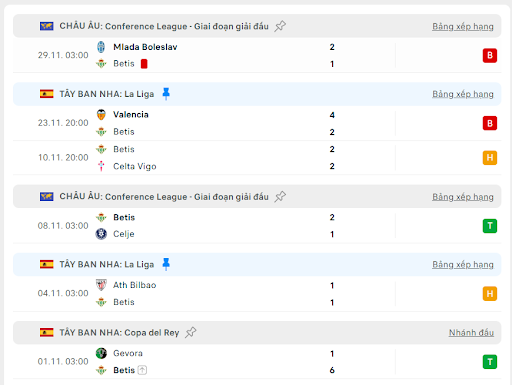512x385 pixels.
Task: Click the Celje club crest
Action: click(101, 234)
